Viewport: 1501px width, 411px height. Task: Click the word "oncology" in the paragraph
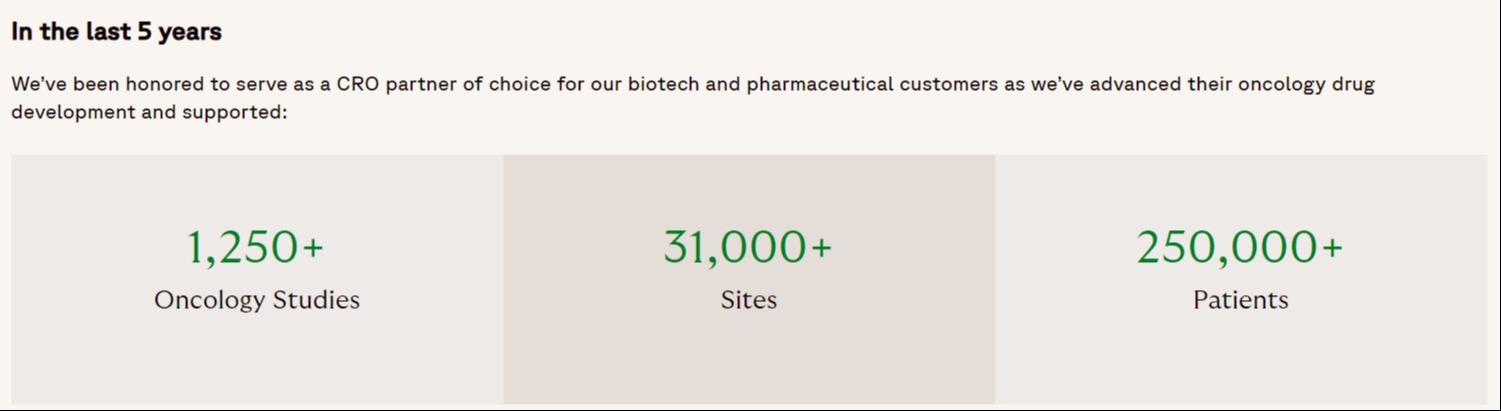click(1281, 84)
